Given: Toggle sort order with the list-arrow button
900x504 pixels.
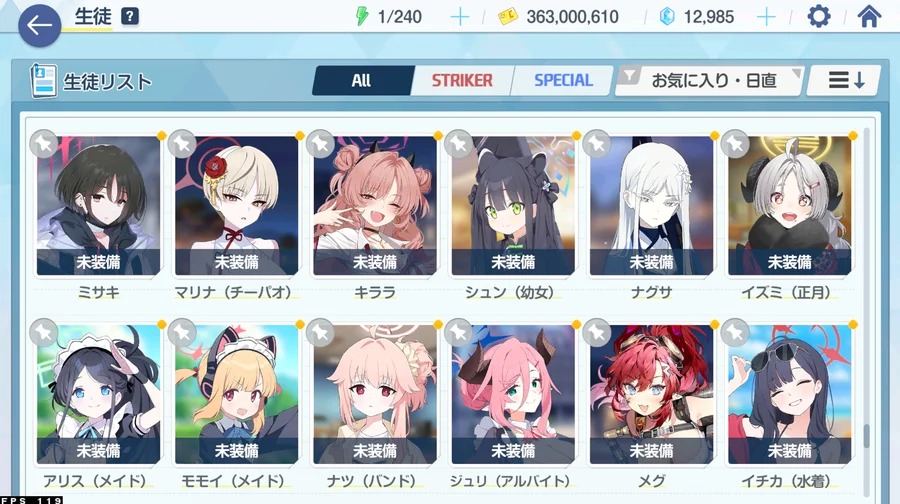Looking at the screenshot, I should (x=844, y=80).
